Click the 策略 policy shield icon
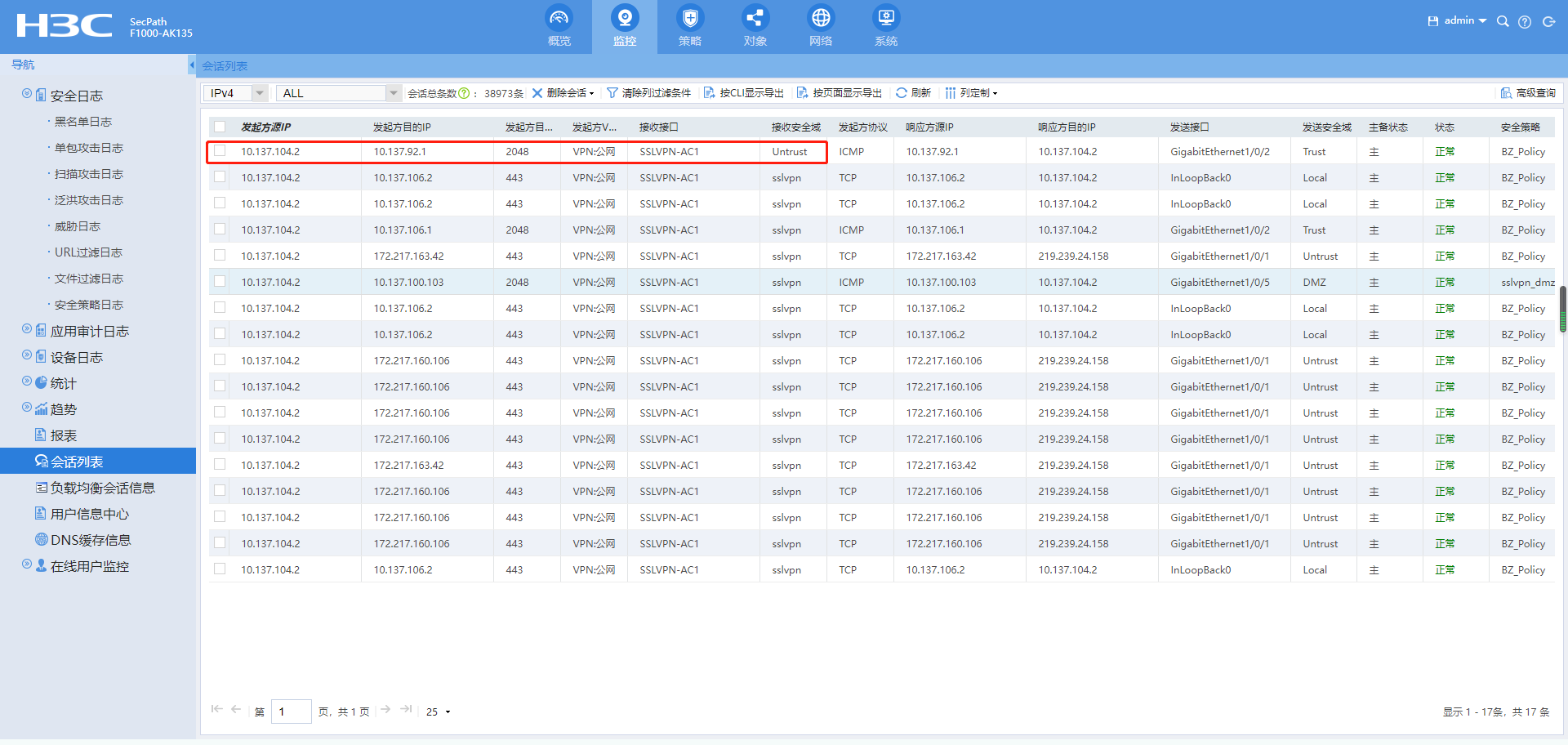1568x745 pixels. coord(689,19)
